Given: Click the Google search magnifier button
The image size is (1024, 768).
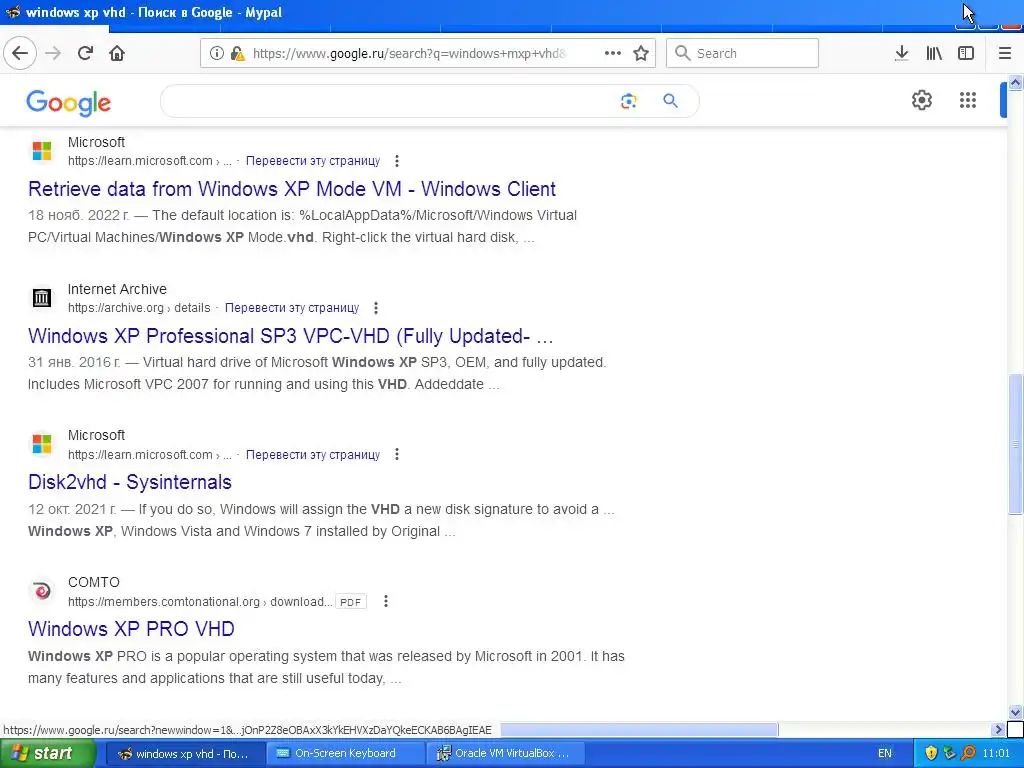Looking at the screenshot, I should click(670, 101).
